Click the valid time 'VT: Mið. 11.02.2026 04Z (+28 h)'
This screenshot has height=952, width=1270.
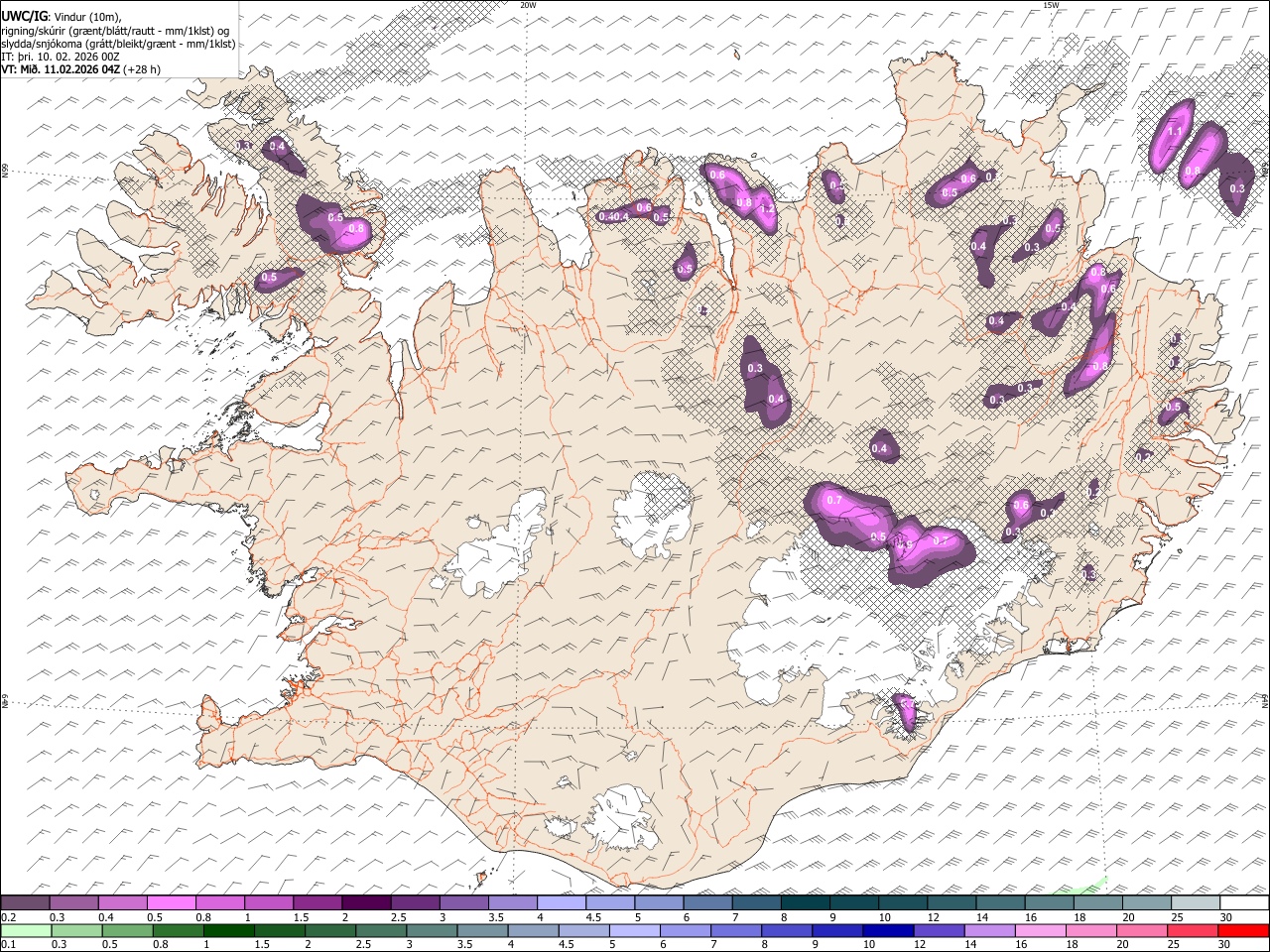coord(81,69)
